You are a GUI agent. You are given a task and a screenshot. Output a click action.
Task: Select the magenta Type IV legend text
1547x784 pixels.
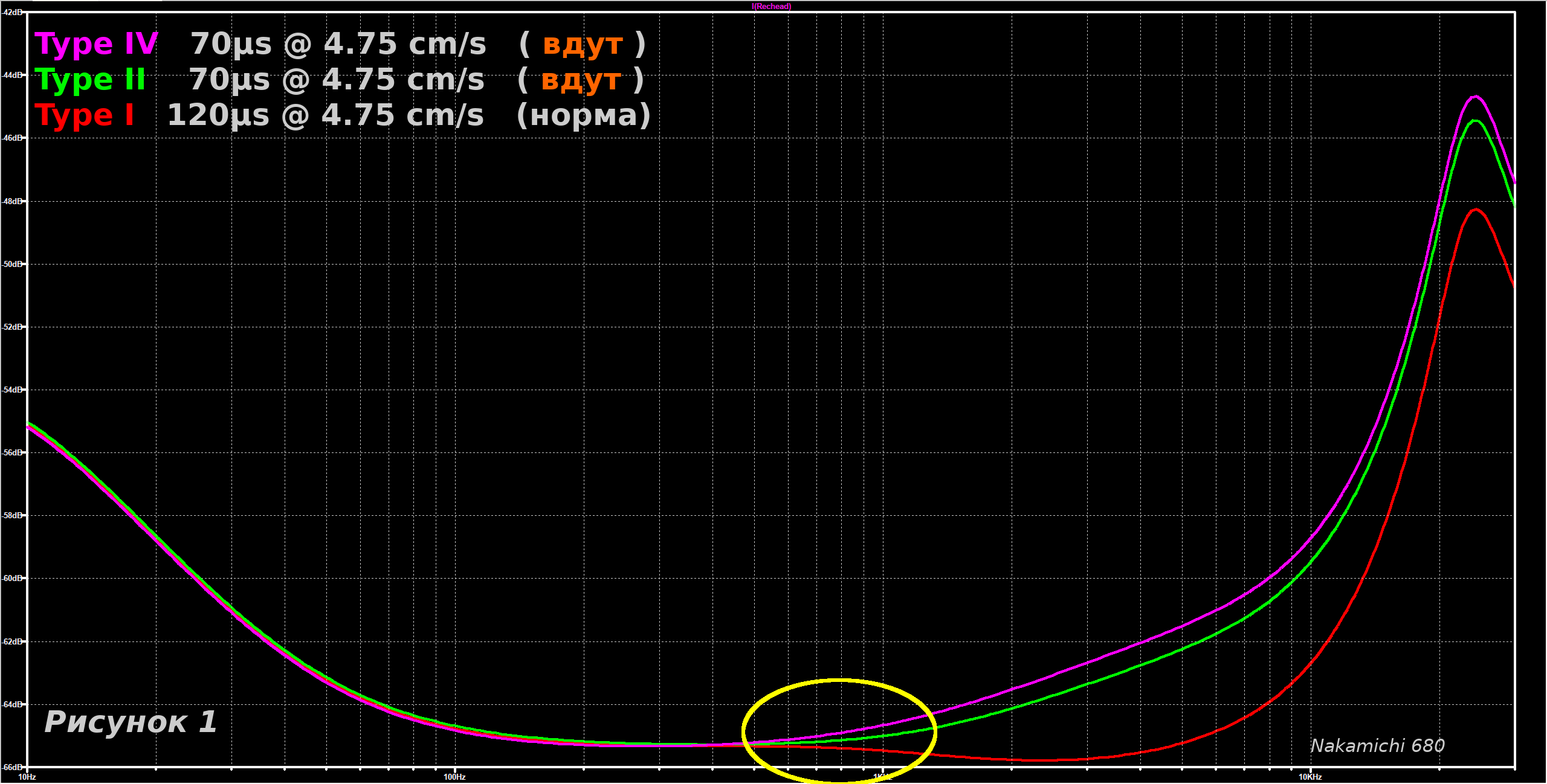[96, 44]
